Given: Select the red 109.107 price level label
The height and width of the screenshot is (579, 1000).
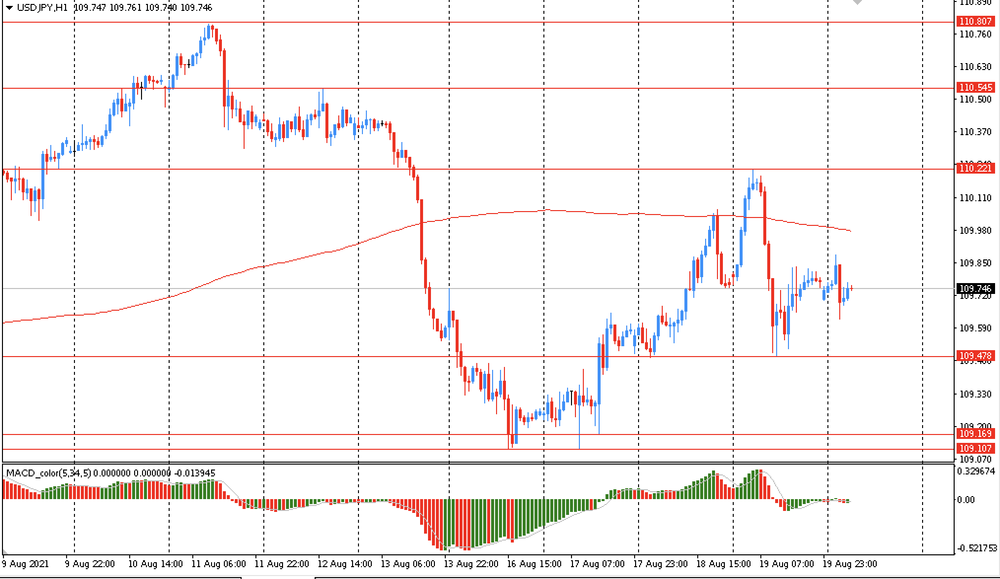Looking at the screenshot, I should click(976, 448).
